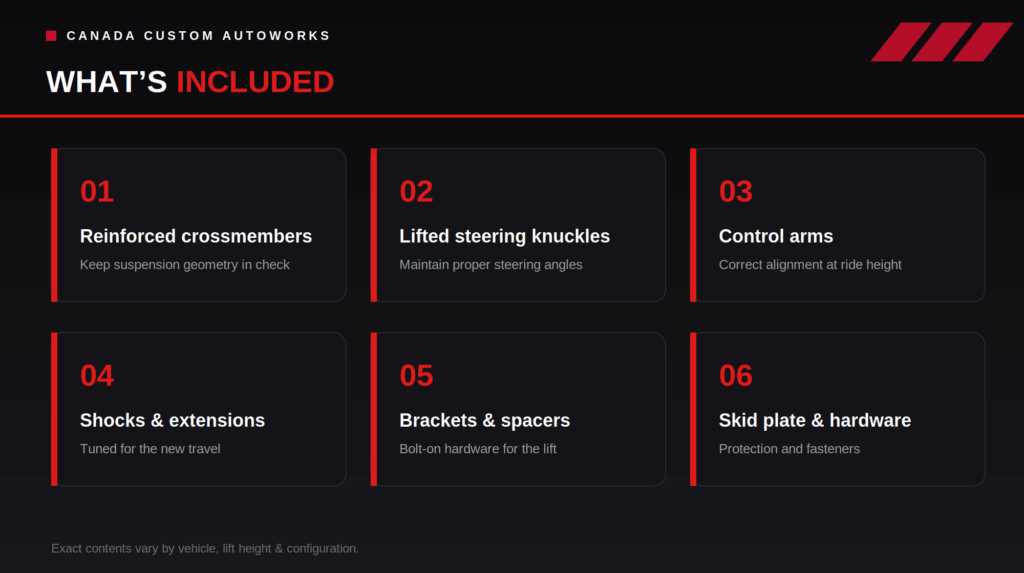Select the Brackets & spacers heading
Screen dimensions: 1024x573
[x=485, y=420]
